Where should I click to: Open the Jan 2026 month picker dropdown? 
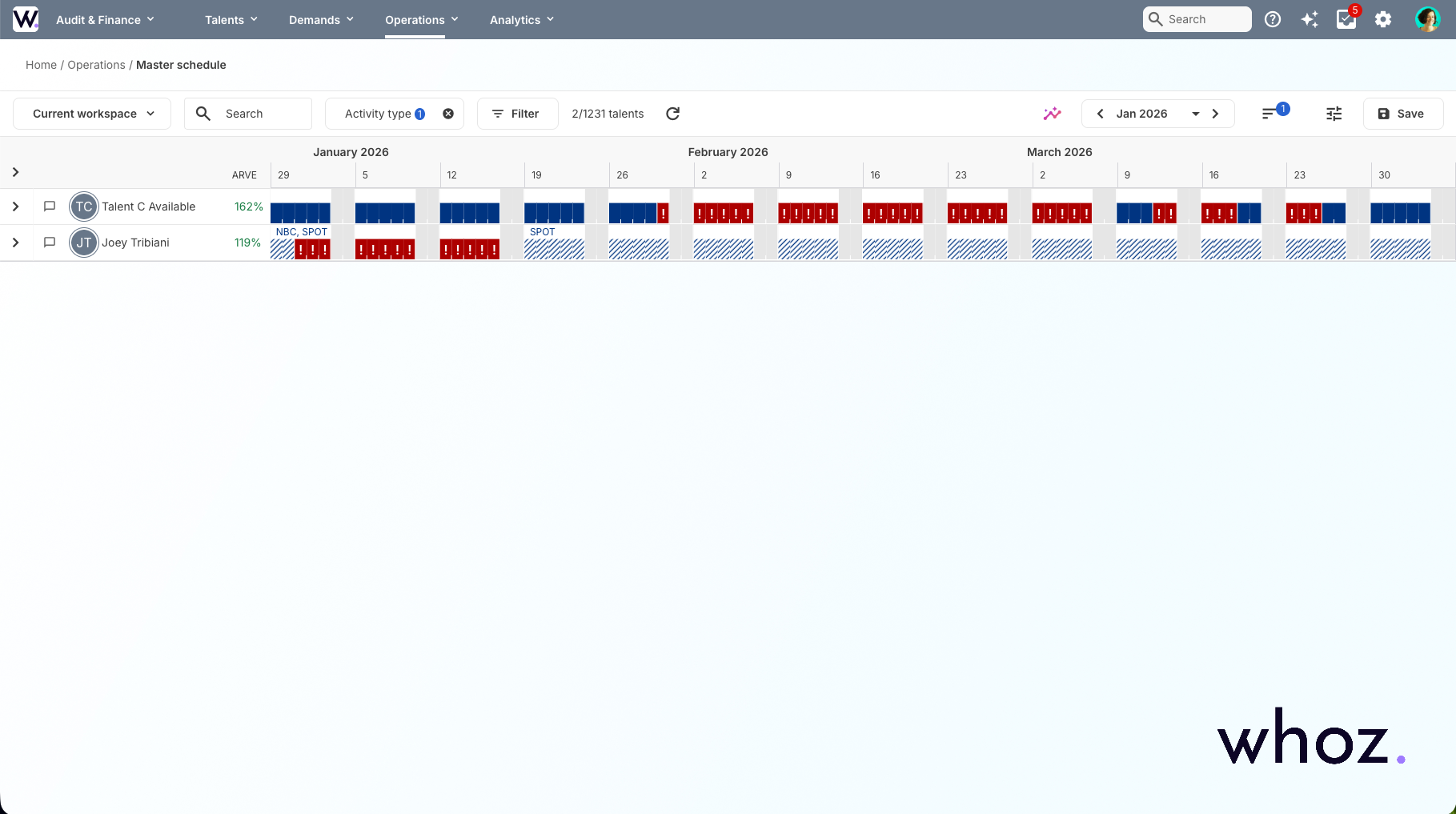click(1196, 114)
